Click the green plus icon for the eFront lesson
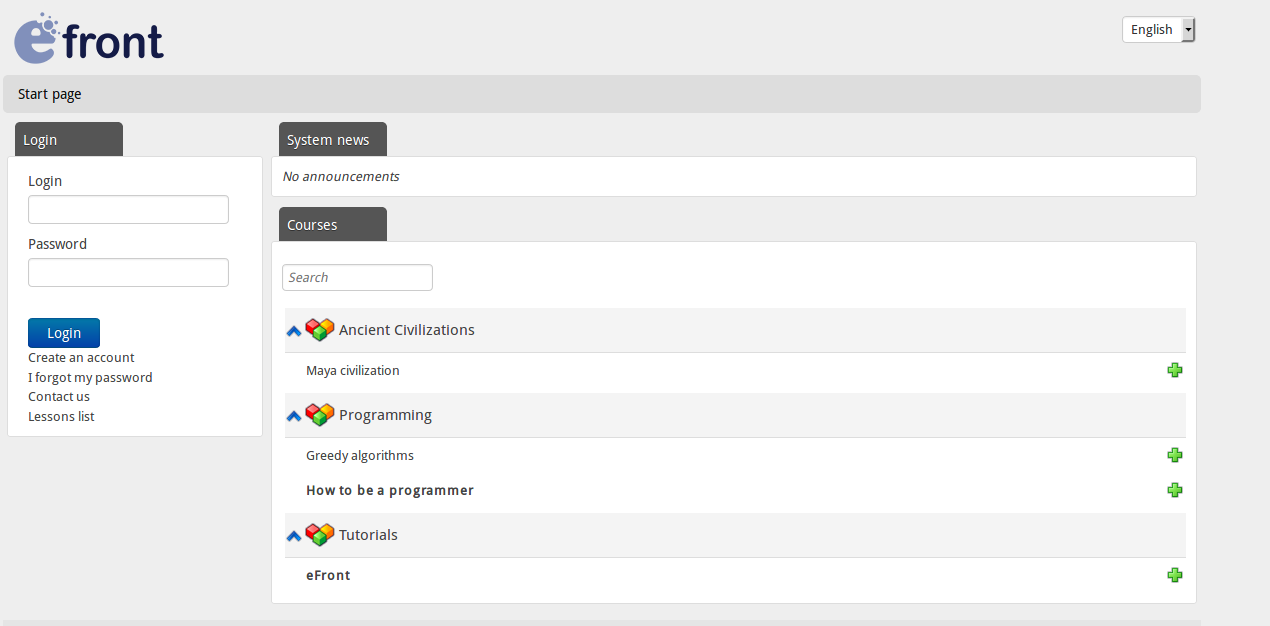The height and width of the screenshot is (626, 1270). (x=1175, y=575)
